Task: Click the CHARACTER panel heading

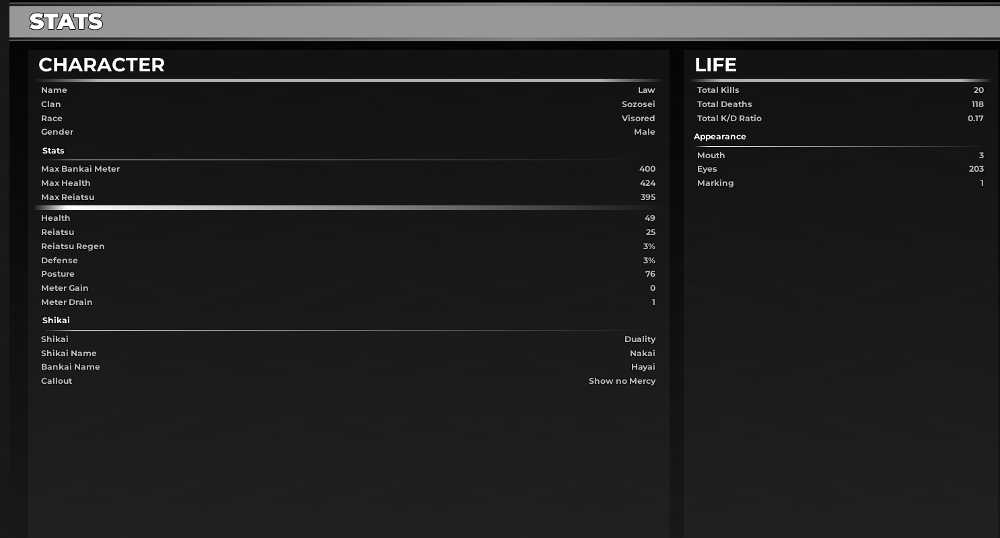Action: pos(101,64)
